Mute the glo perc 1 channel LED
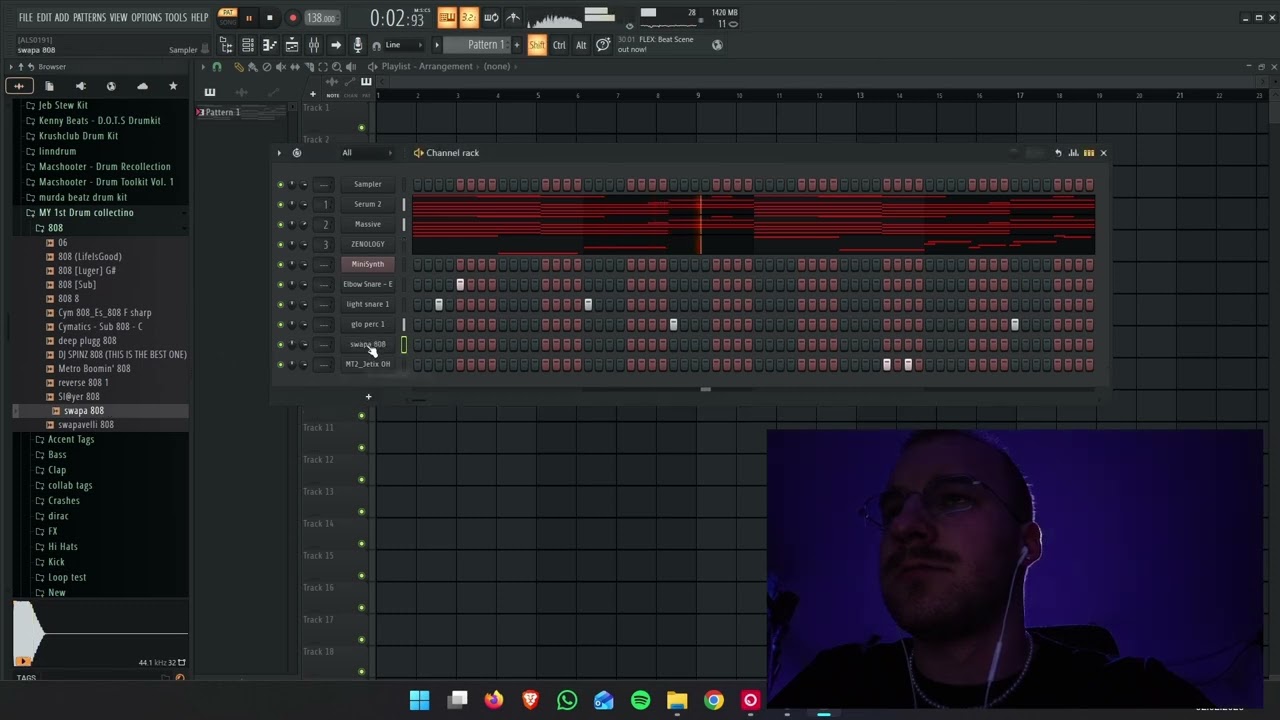This screenshot has width=1280, height=720. click(x=280, y=324)
